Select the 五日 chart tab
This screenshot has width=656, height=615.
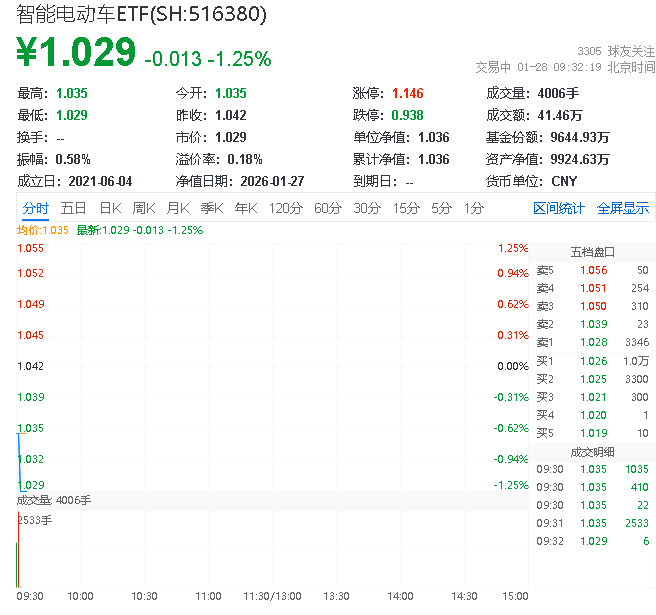pos(73,208)
